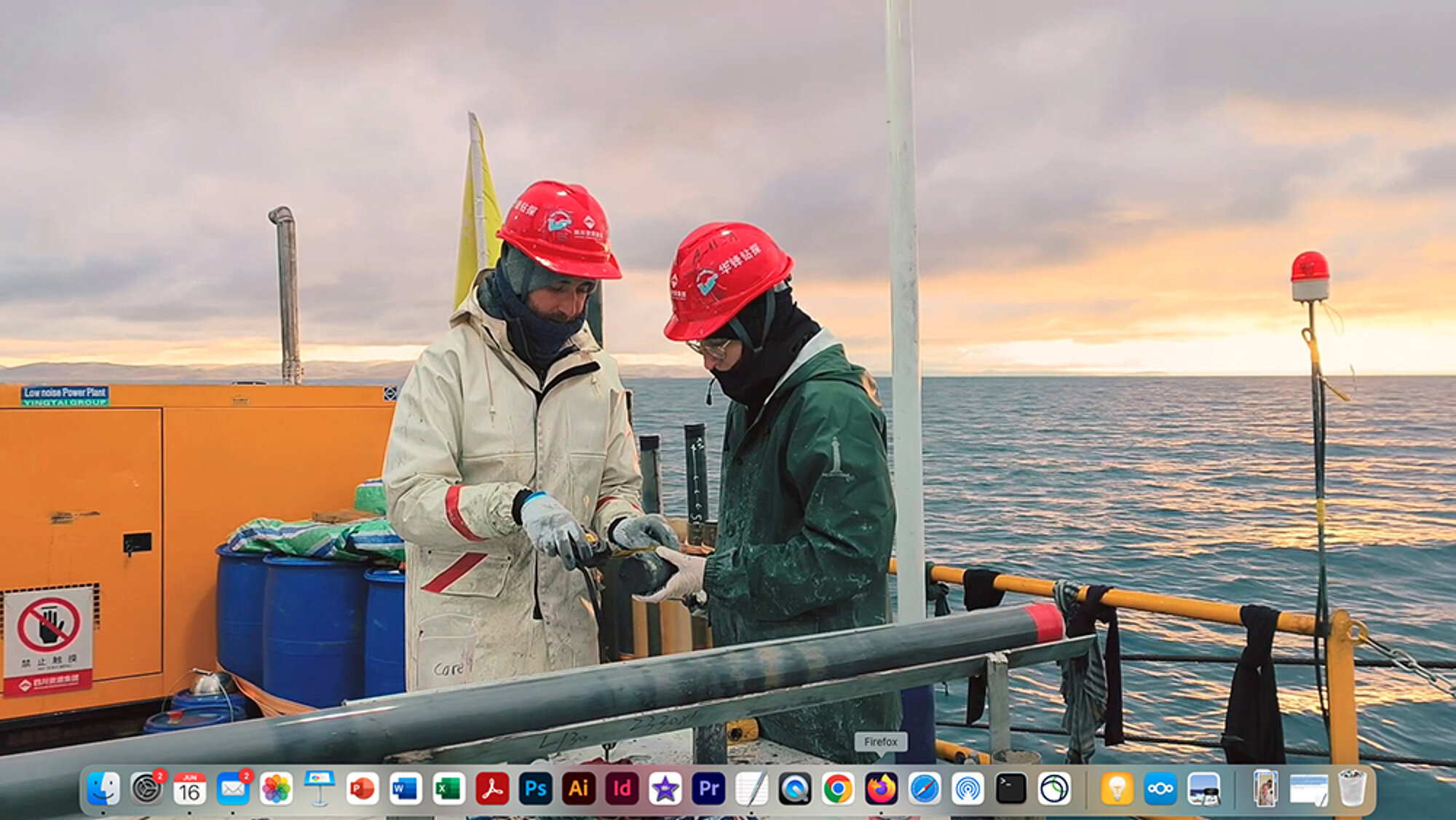Open Calendar showing June 16
Viewport: 1456px width, 820px height.
coord(189,789)
